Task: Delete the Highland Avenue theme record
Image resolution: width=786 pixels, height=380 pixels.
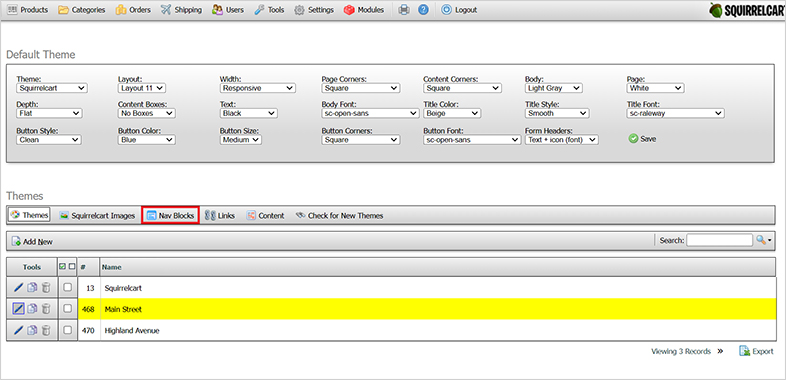Action: tap(46, 330)
